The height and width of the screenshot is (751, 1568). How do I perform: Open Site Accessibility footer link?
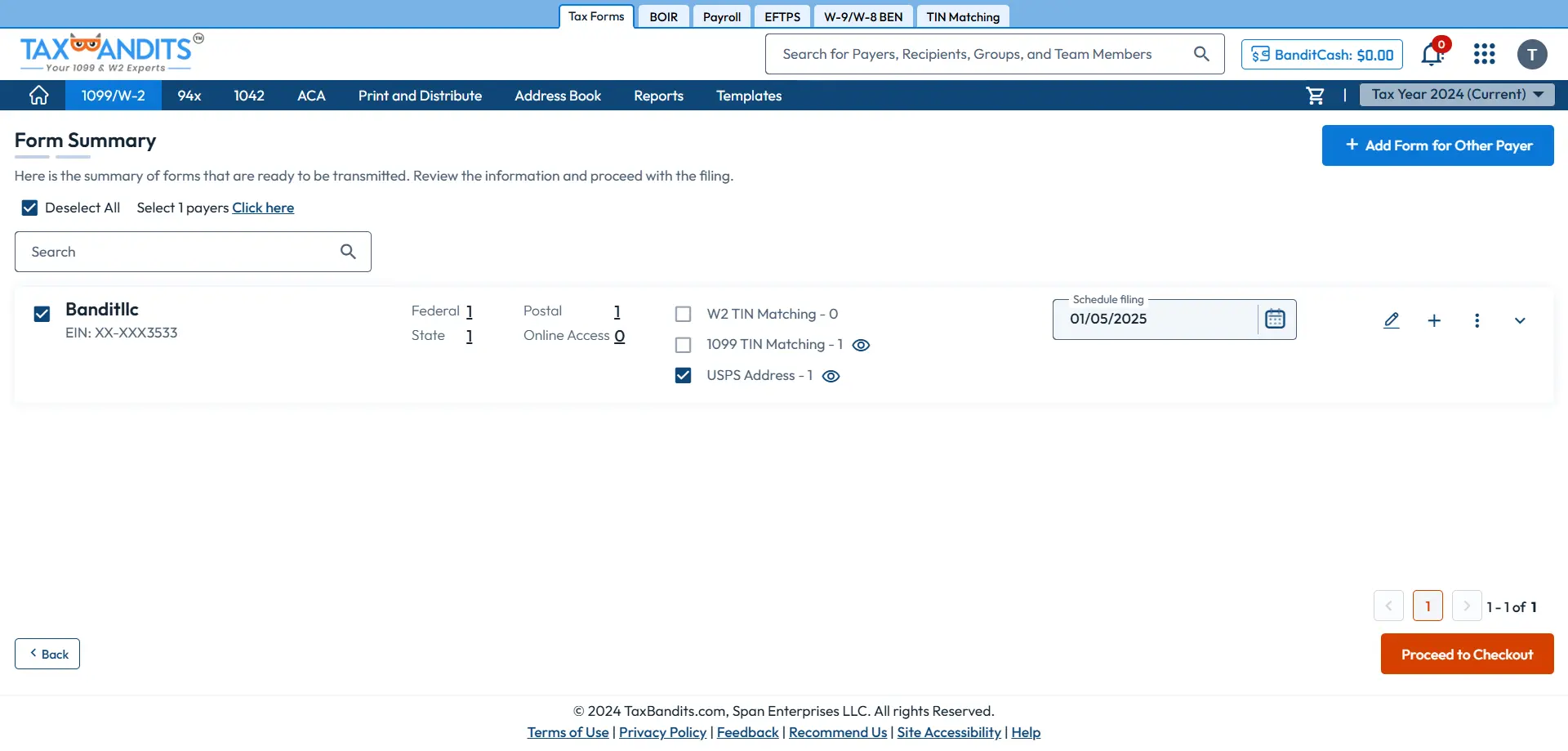click(949, 732)
